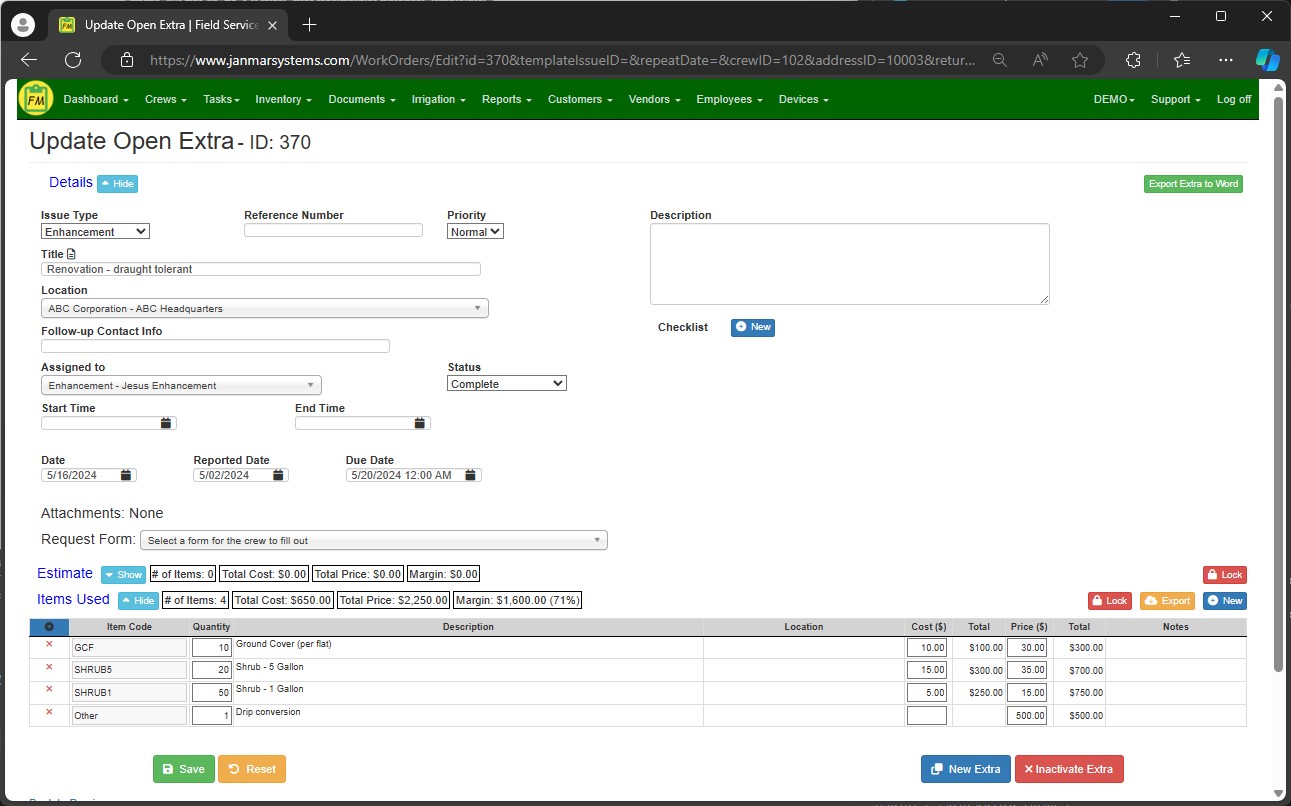Show the Estimate section
The width and height of the screenshot is (1291, 806).
click(x=123, y=574)
